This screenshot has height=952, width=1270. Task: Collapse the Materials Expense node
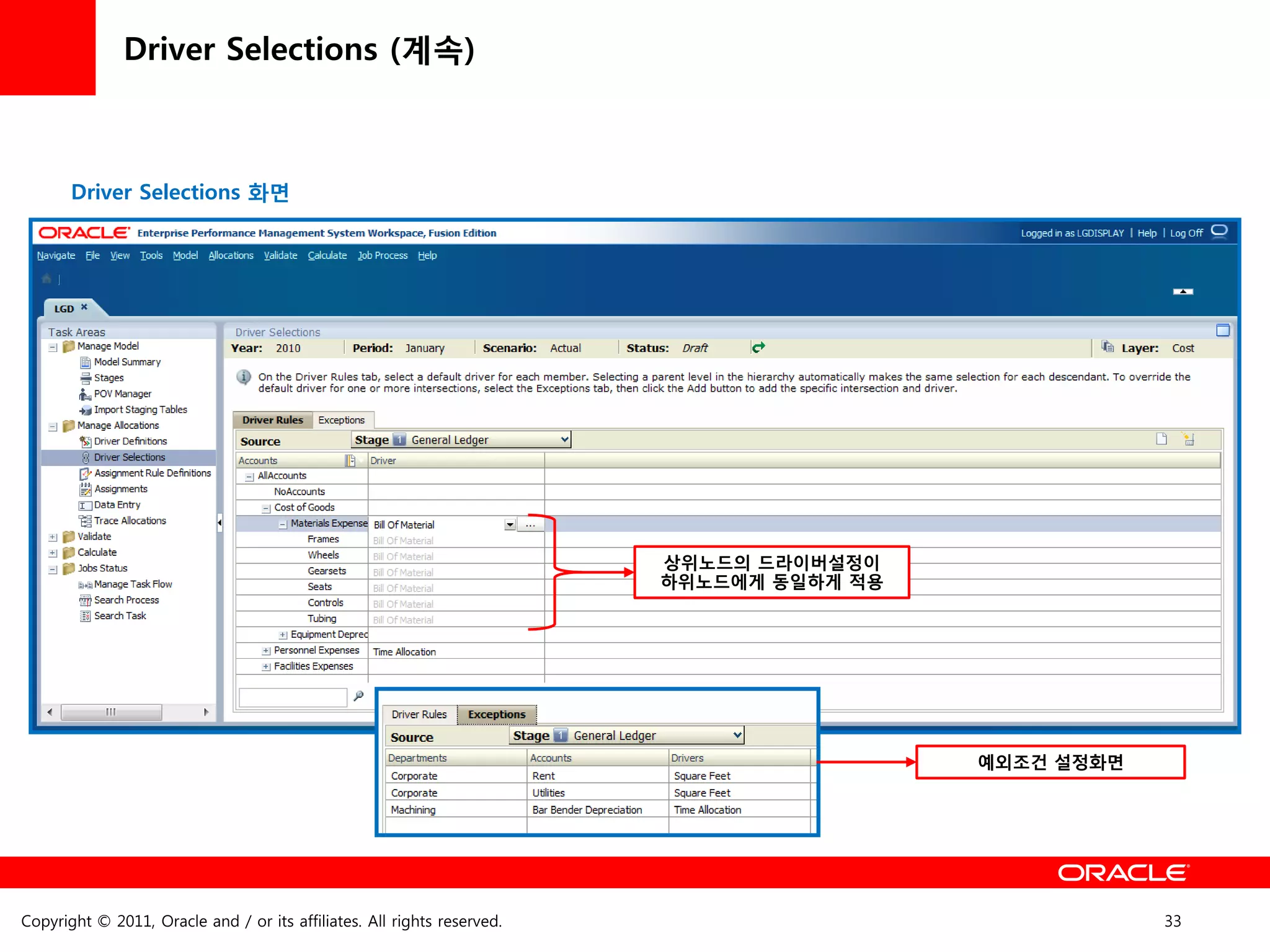pyautogui.click(x=283, y=524)
